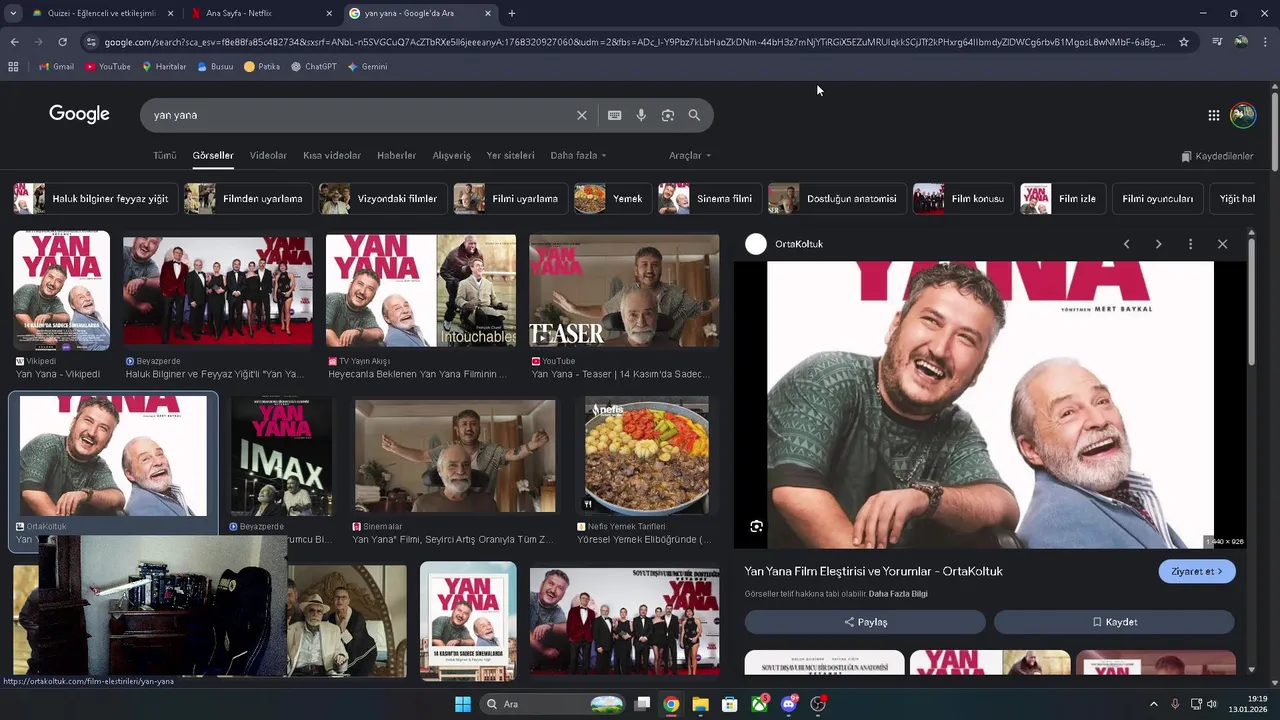Bookmark this page with star icon
This screenshot has width=1280, height=720.
click(1184, 42)
